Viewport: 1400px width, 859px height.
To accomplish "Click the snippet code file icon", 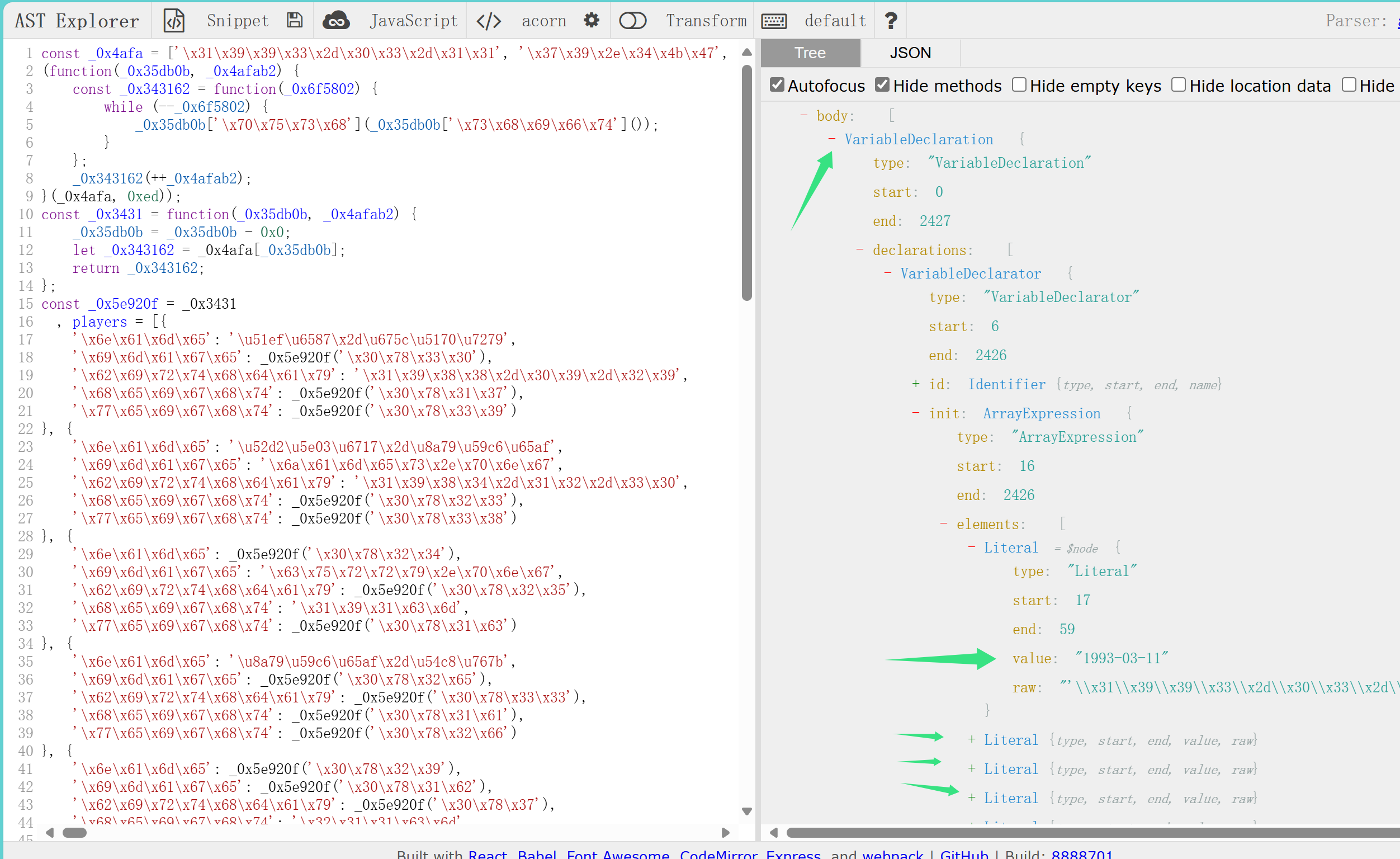I will pos(174,21).
